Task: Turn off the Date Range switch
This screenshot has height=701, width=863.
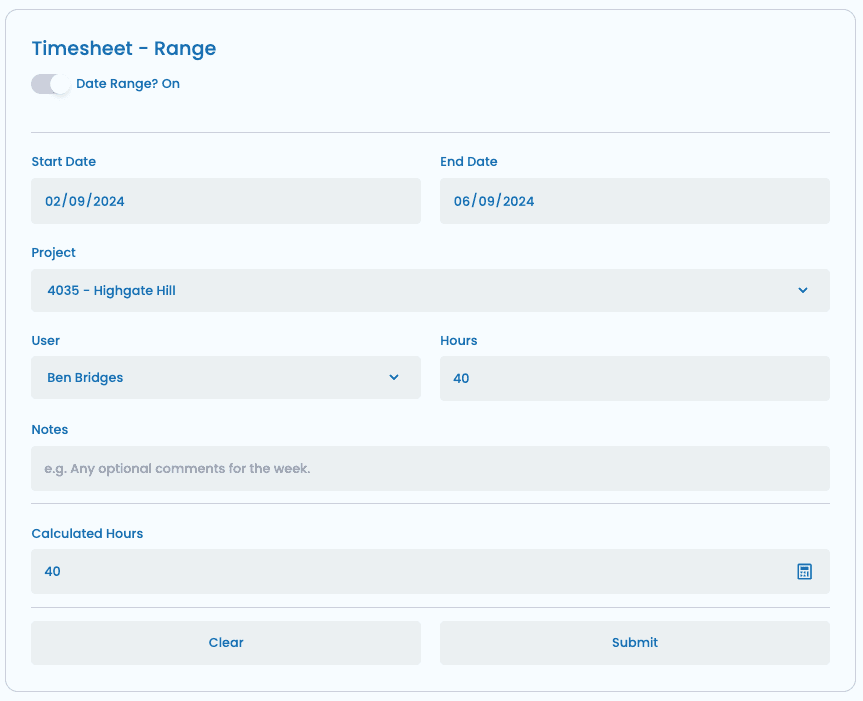Action: tap(50, 84)
